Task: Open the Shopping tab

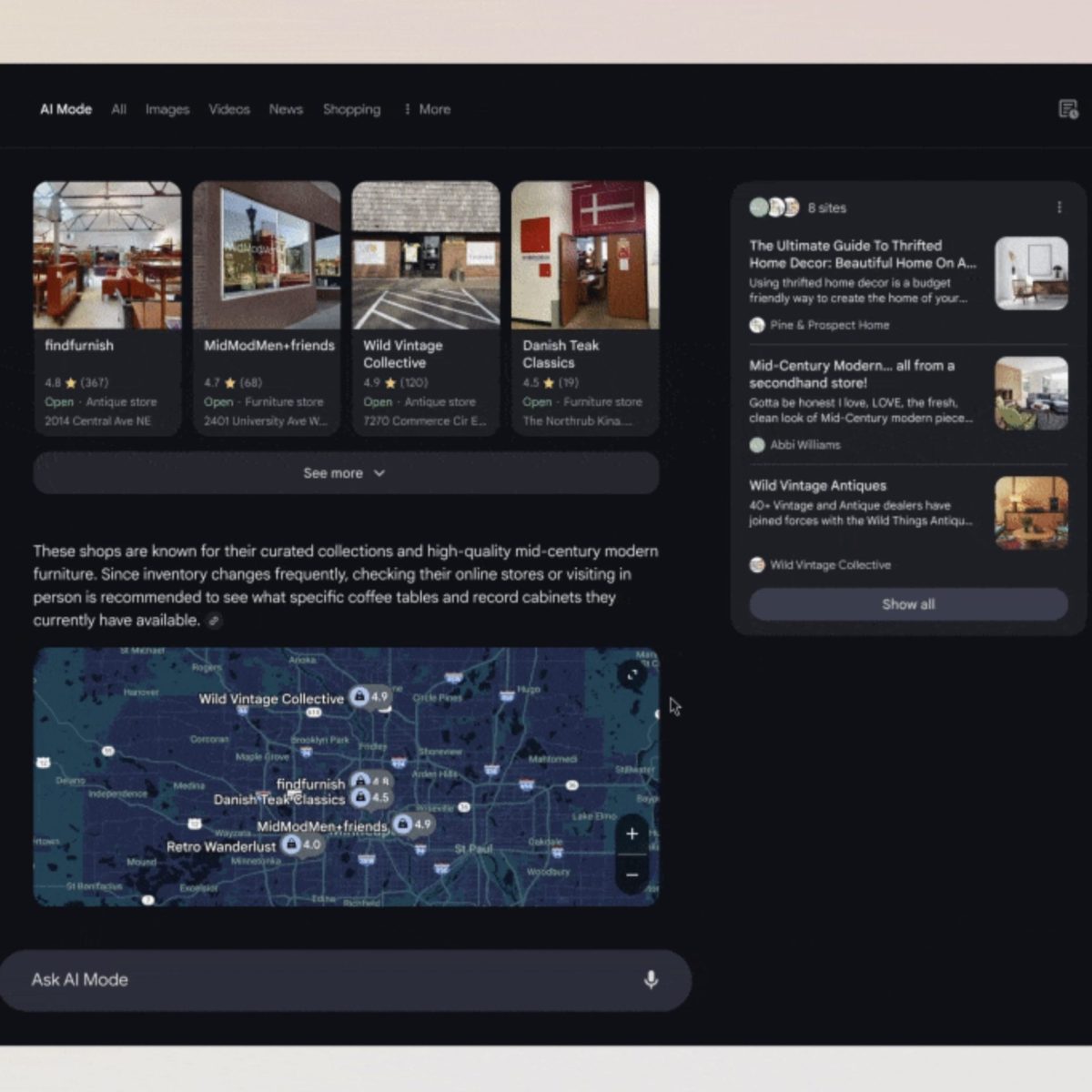Action: pyautogui.click(x=351, y=109)
